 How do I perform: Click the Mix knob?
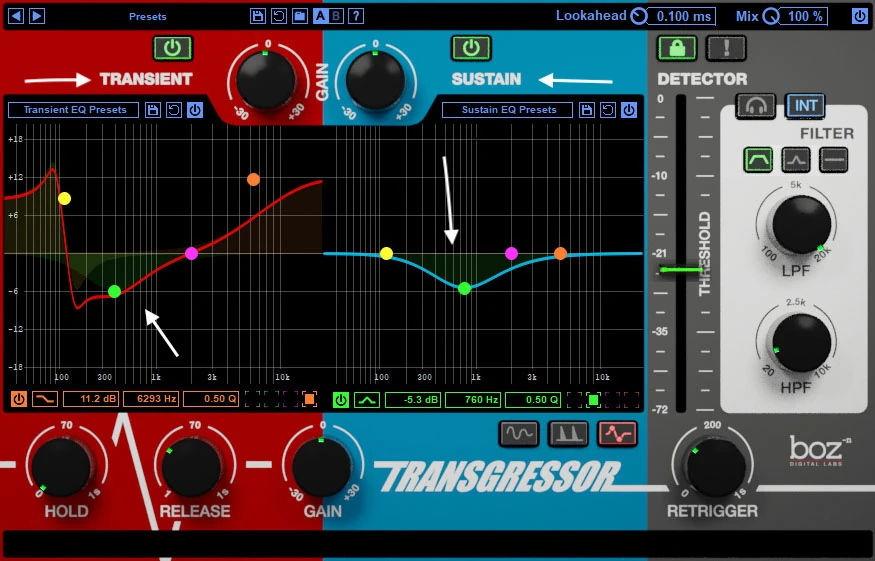(771, 16)
